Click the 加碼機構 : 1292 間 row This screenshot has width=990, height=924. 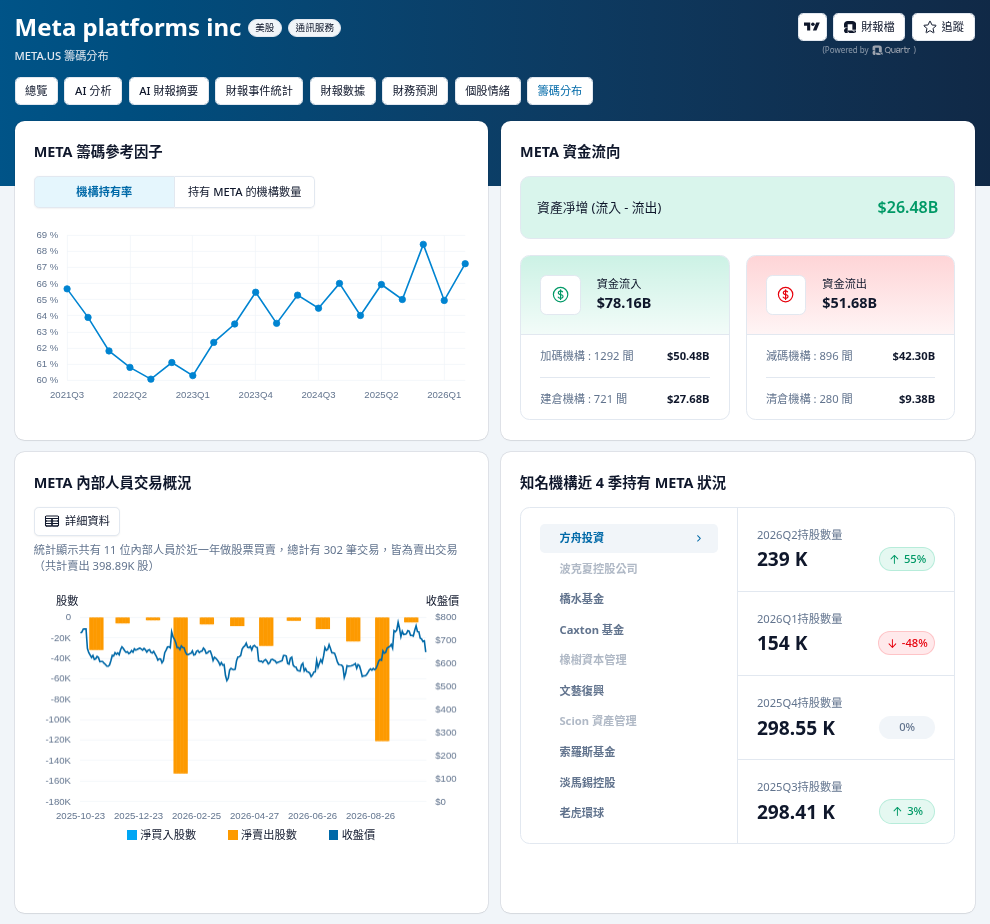click(624, 356)
